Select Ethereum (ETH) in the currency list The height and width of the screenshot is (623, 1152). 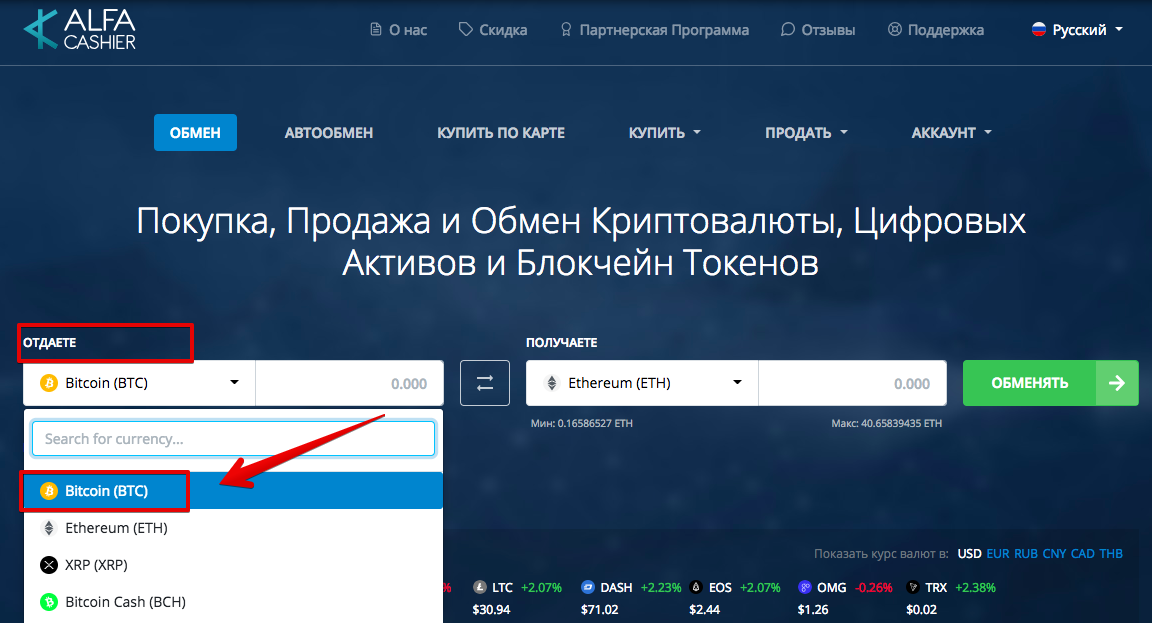[234, 527]
